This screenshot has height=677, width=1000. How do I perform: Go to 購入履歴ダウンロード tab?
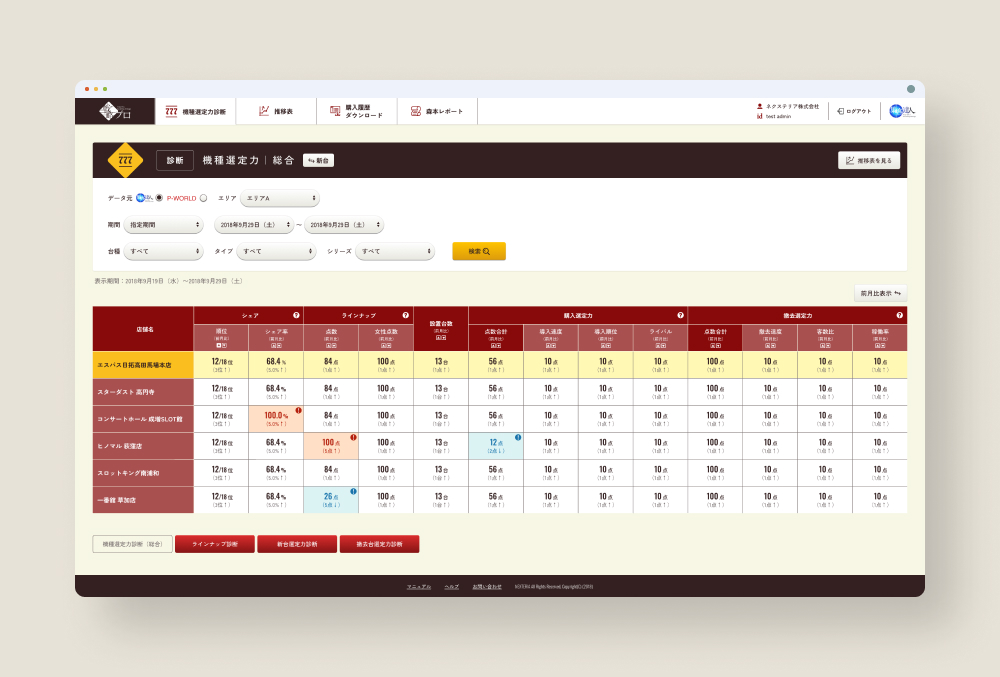click(x=357, y=111)
